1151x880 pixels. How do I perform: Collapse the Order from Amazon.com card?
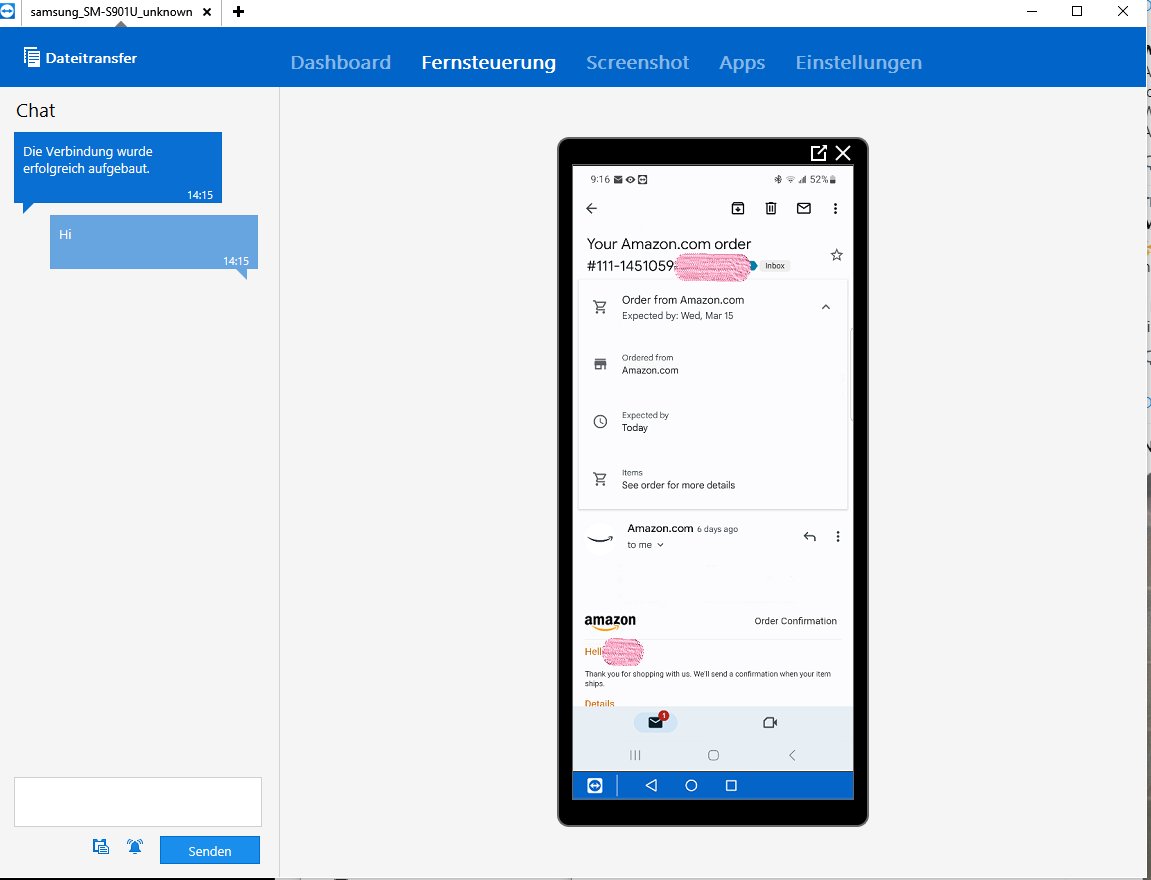(826, 307)
